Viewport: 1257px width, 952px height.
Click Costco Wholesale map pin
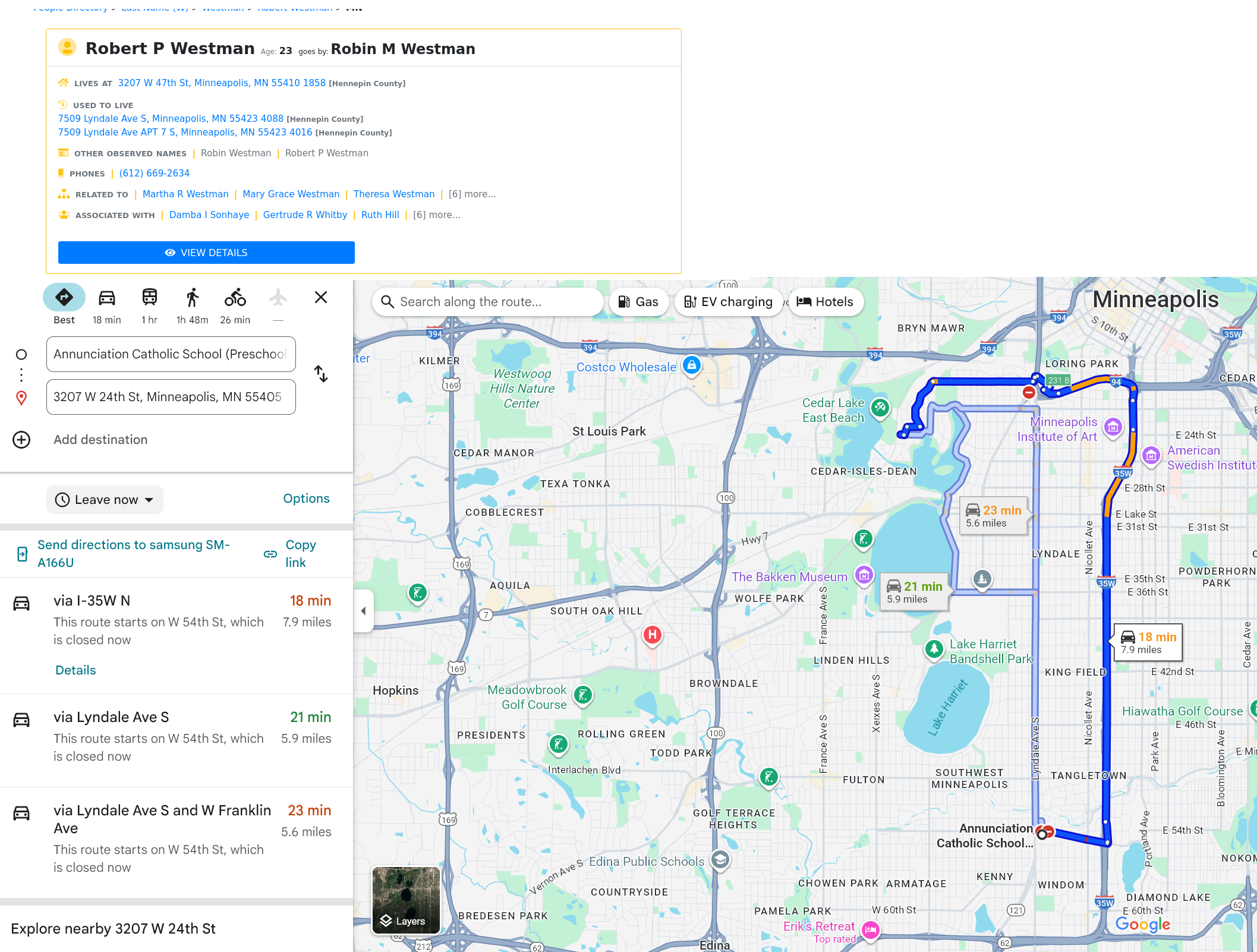692,365
